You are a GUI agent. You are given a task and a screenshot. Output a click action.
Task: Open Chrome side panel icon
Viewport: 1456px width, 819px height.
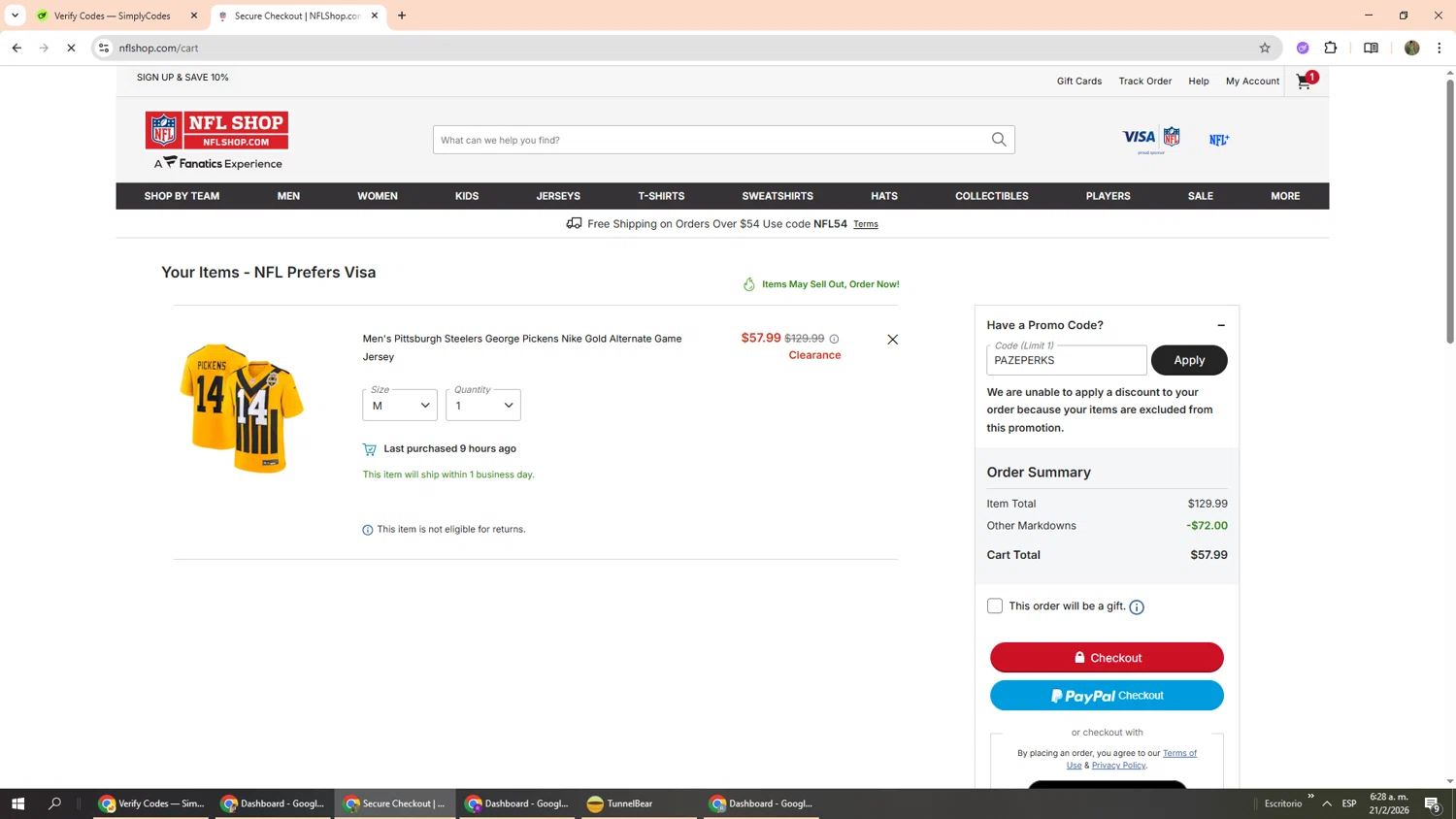1371,48
